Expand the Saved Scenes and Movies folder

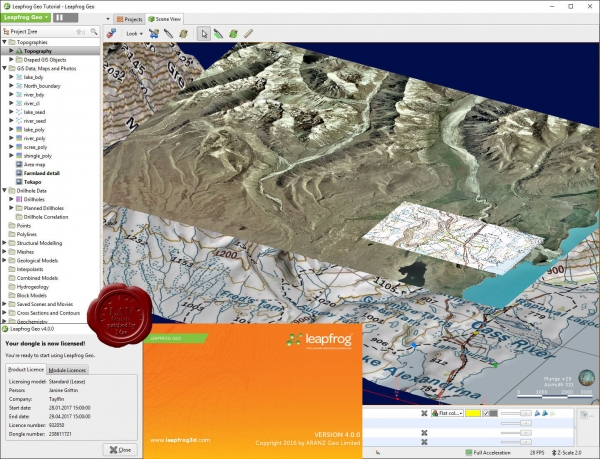5,304
